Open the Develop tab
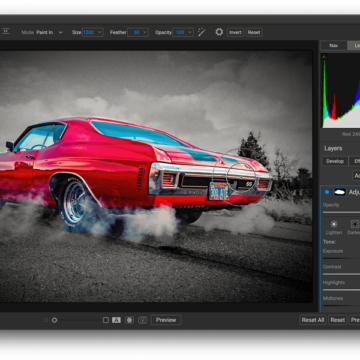The height and width of the screenshot is (360, 360). pos(335,161)
